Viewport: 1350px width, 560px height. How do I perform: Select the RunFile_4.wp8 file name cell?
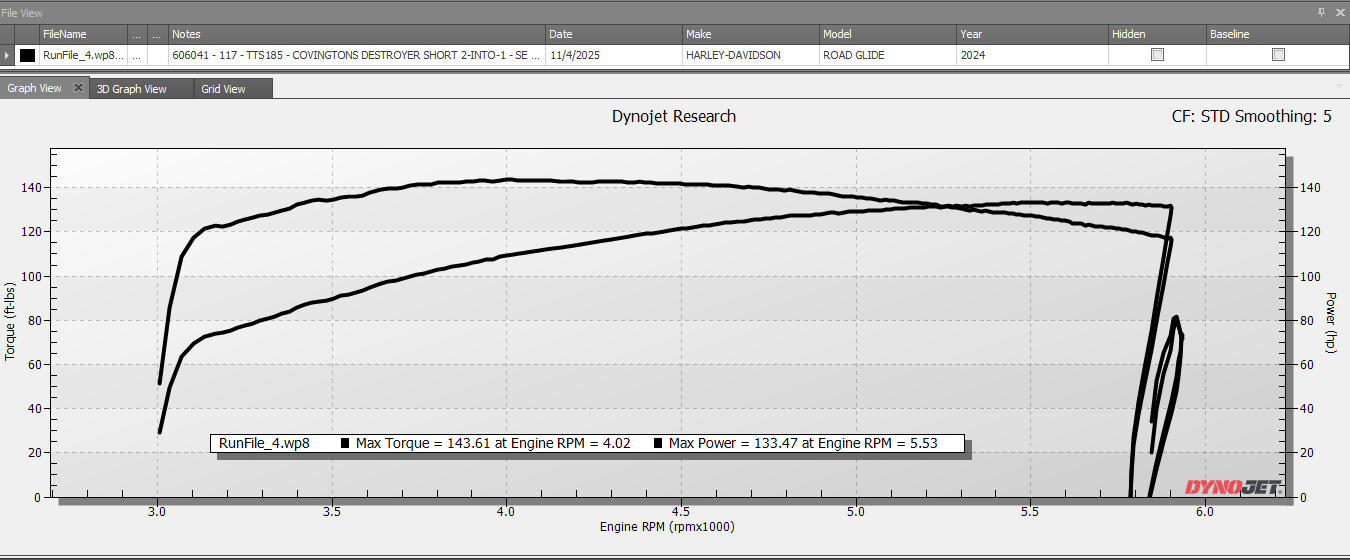(84, 56)
